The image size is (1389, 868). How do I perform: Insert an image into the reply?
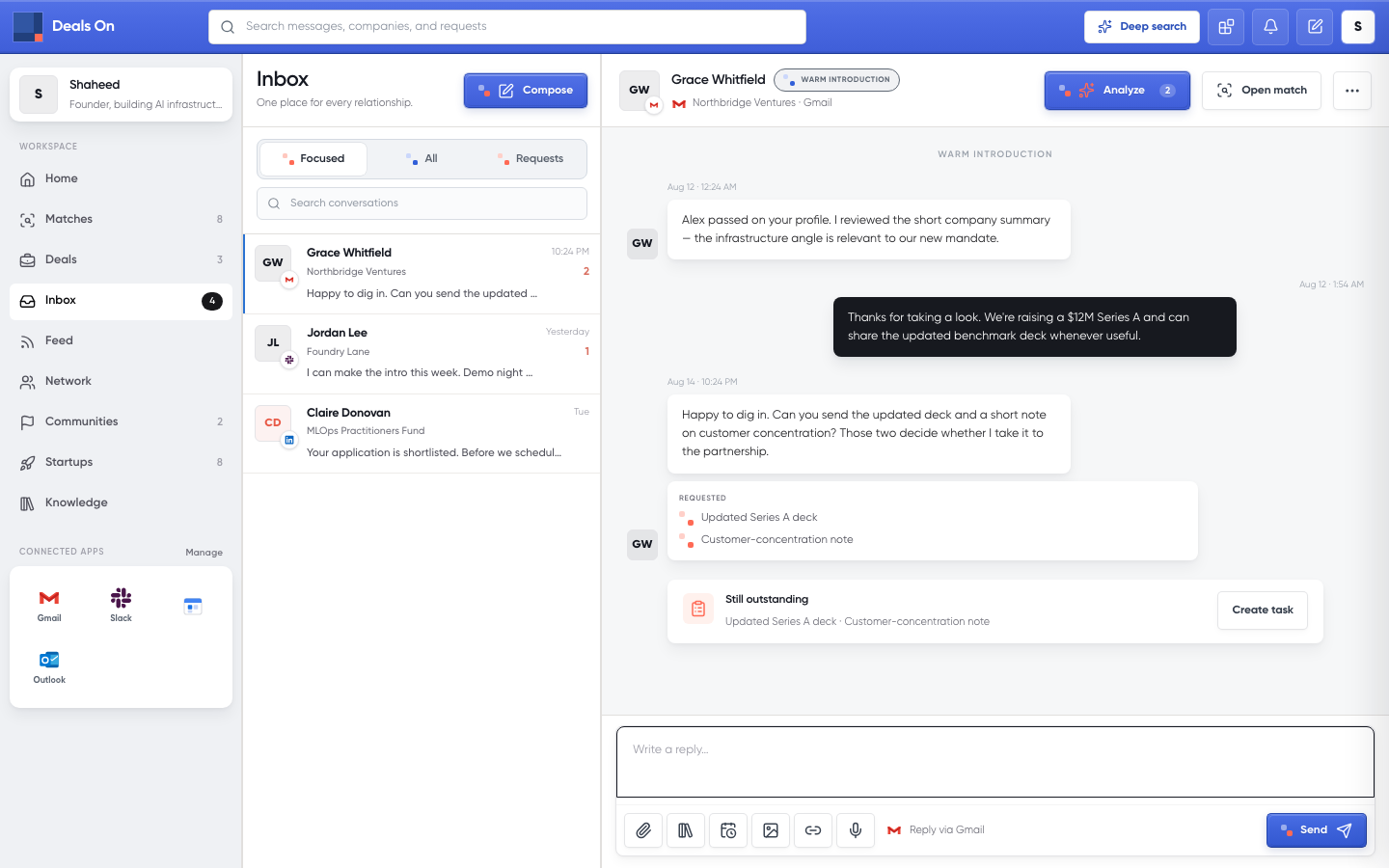771,830
